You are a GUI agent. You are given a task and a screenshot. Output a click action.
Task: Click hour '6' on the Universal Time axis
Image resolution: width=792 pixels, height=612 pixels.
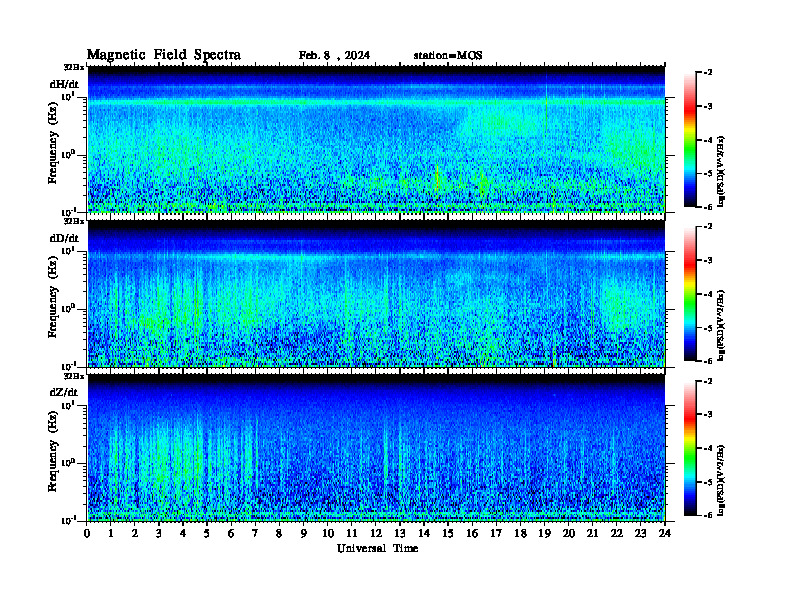pyautogui.click(x=231, y=533)
